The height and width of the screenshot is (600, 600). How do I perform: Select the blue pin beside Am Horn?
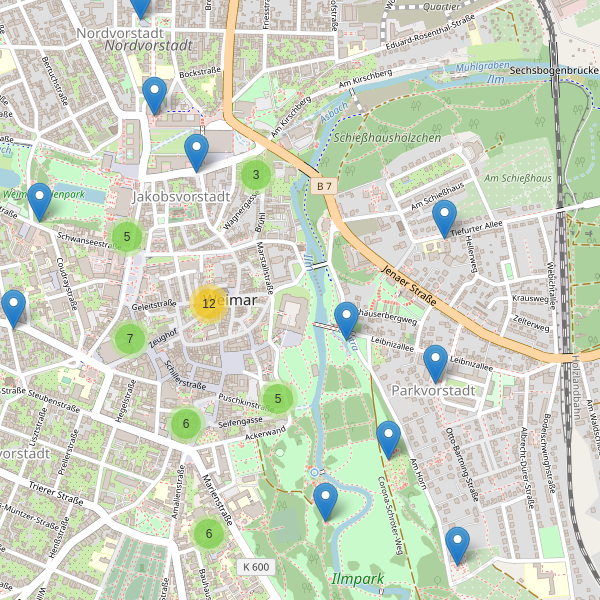coord(388,440)
